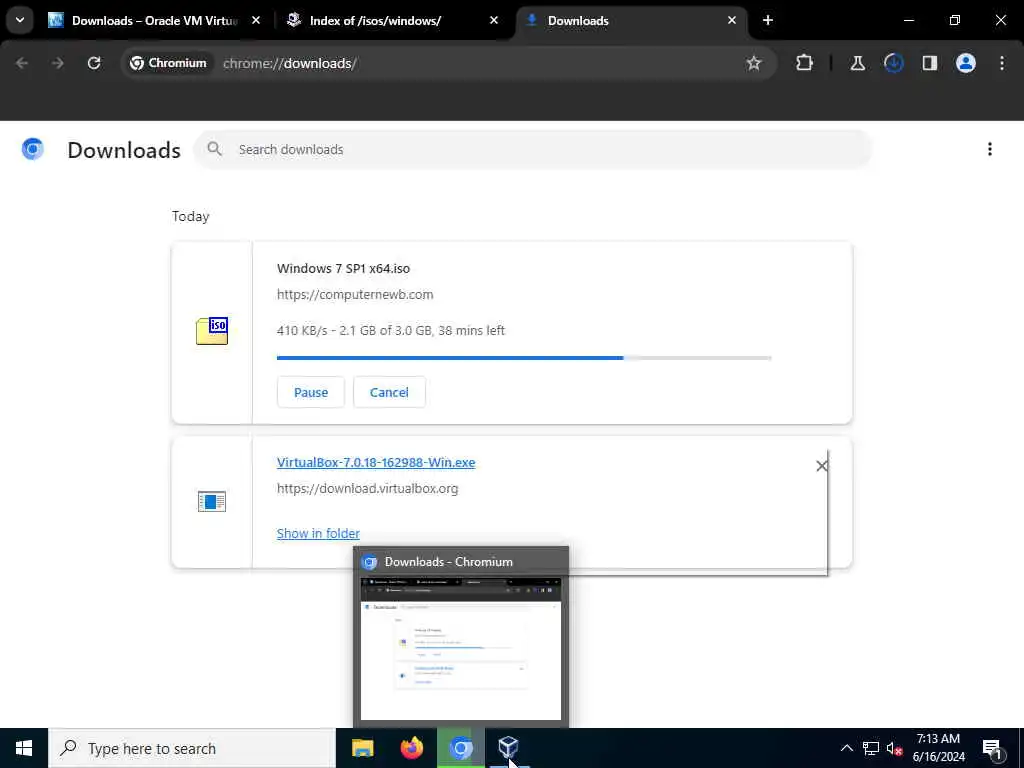Viewport: 1024px width, 768px height.
Task: Toggle the side panel icon
Action: (929, 63)
